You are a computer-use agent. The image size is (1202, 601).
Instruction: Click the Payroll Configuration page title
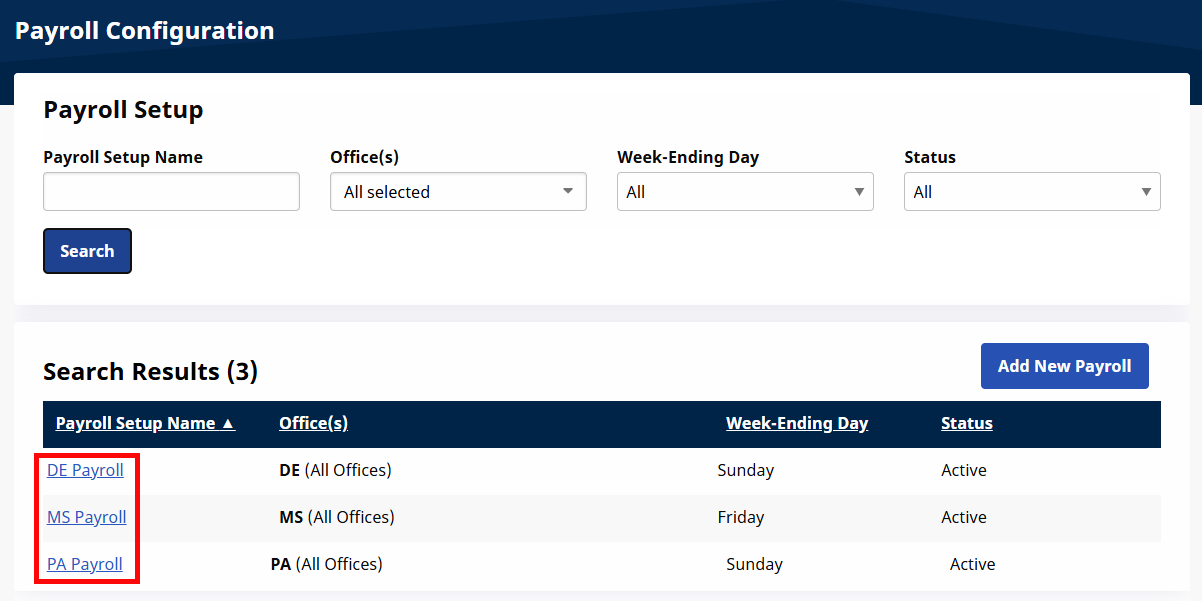coord(145,31)
